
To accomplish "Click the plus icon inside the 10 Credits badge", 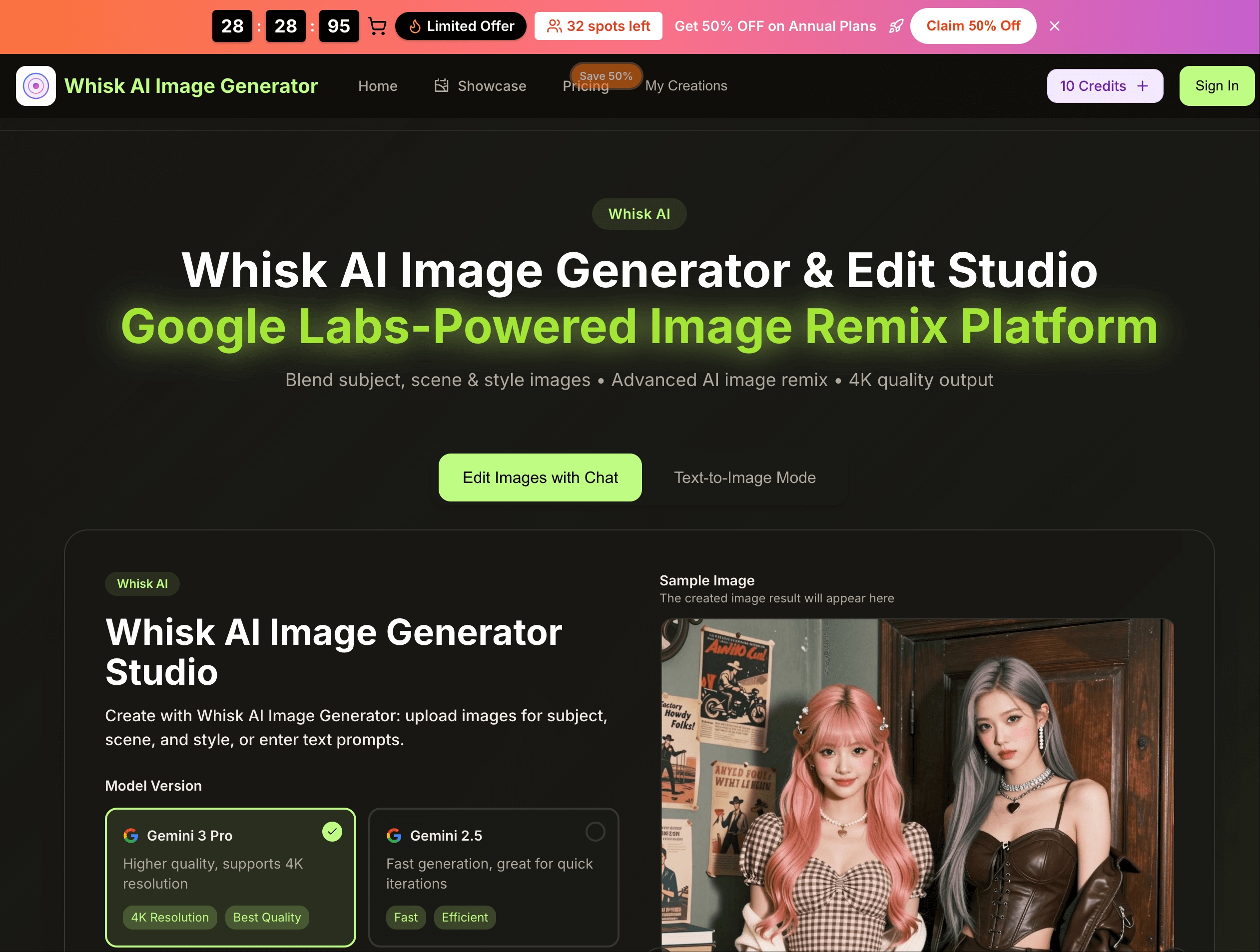I will coord(1143,85).
